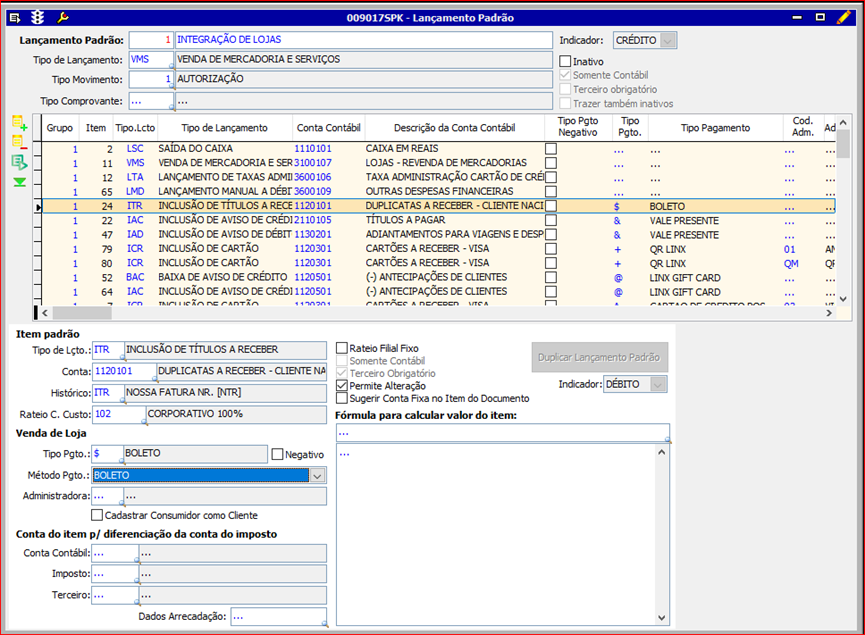Click the grid vertical scrollbar thumb

click(x=843, y=145)
